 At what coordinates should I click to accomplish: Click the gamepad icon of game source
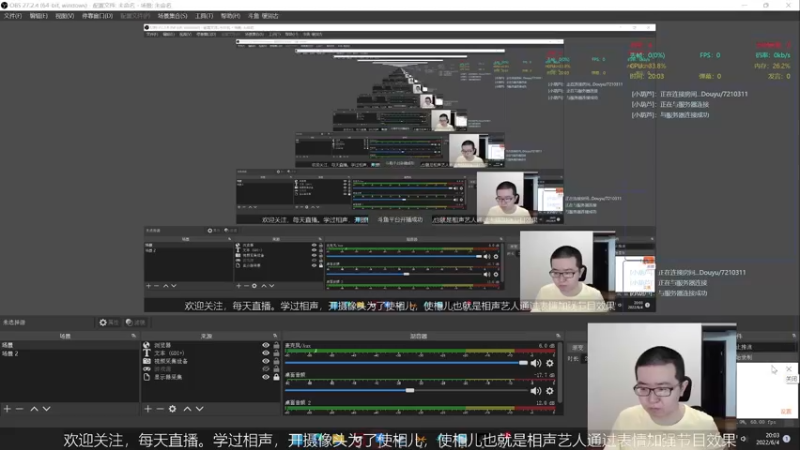pos(146,369)
